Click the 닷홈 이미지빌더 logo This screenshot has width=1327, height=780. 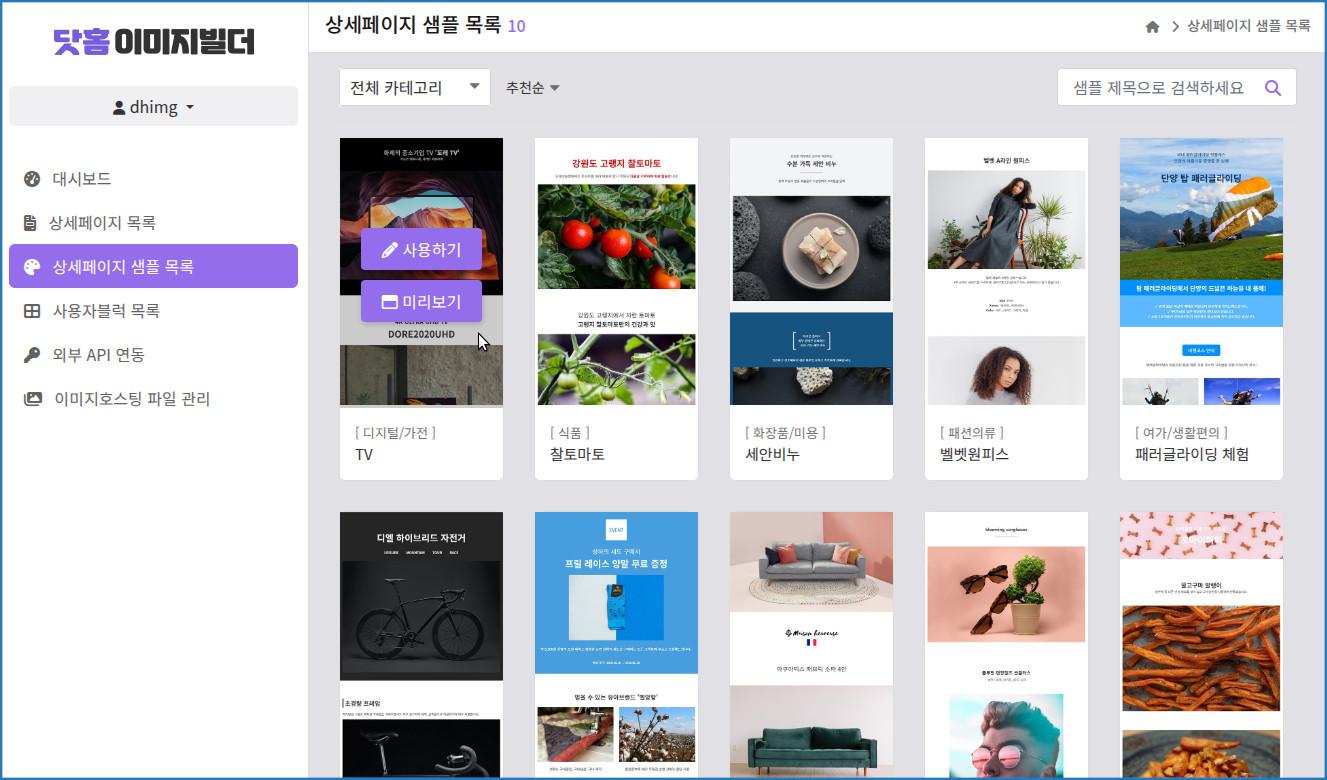pos(153,41)
